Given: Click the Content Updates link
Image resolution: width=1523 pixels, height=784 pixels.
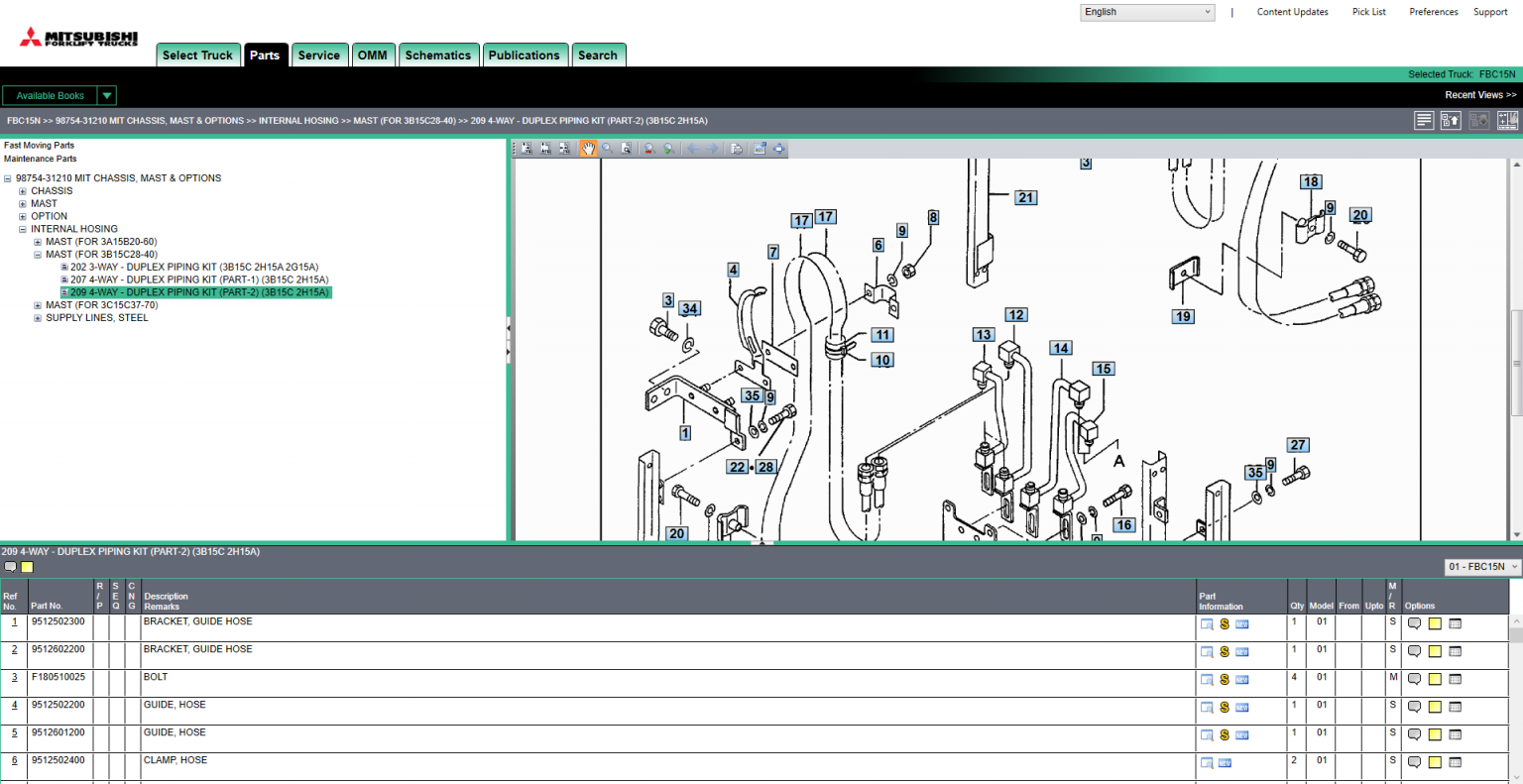Looking at the screenshot, I should [1293, 12].
